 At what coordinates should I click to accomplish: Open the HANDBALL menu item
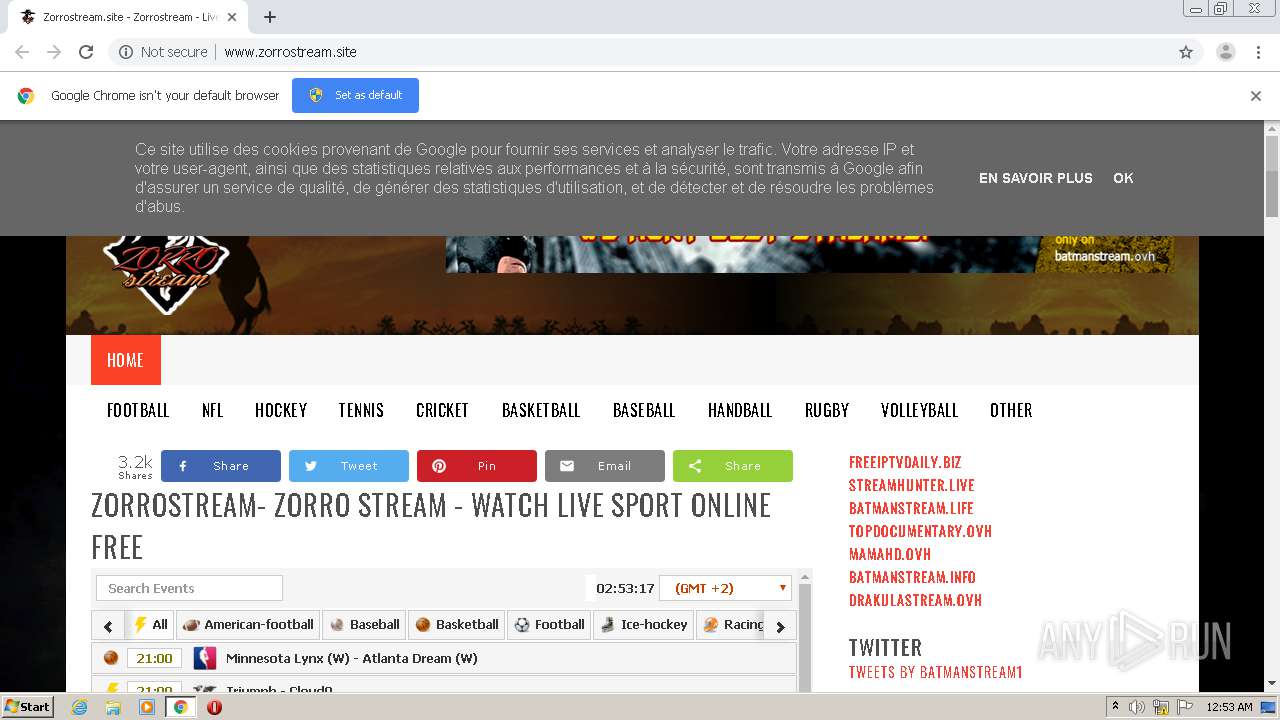pos(740,410)
